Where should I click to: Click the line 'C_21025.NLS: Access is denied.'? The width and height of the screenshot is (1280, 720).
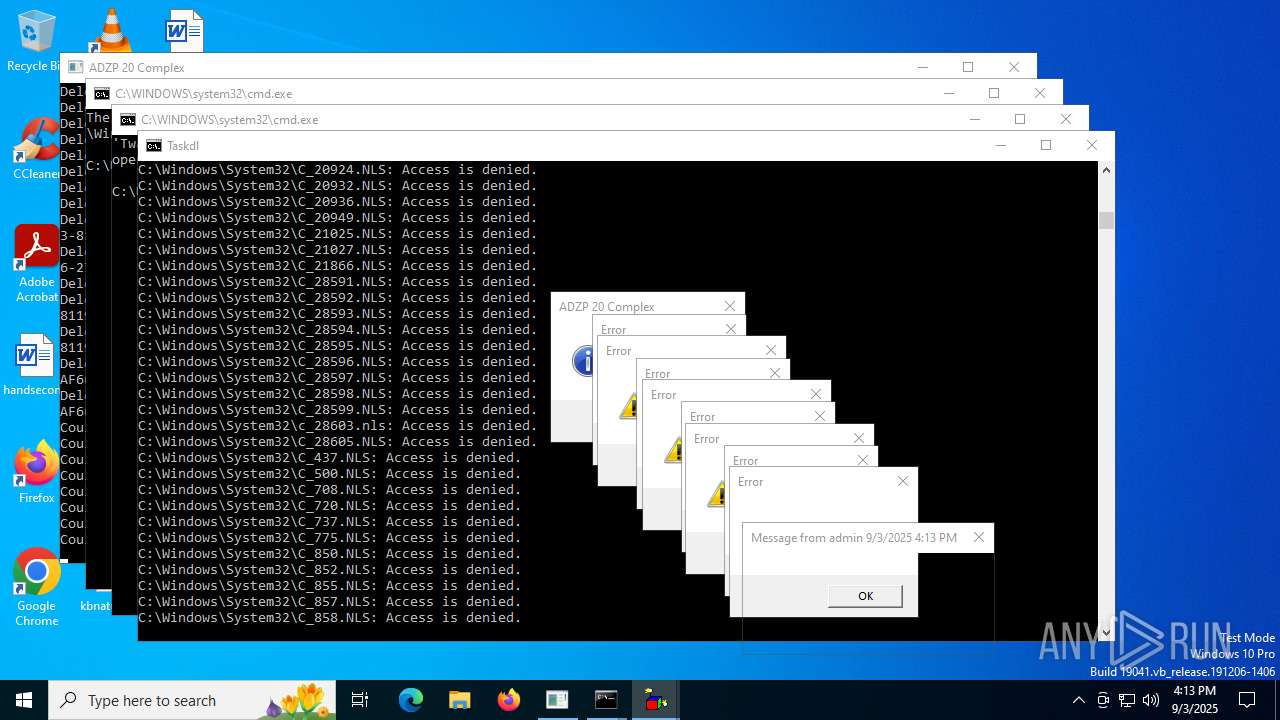tap(338, 234)
